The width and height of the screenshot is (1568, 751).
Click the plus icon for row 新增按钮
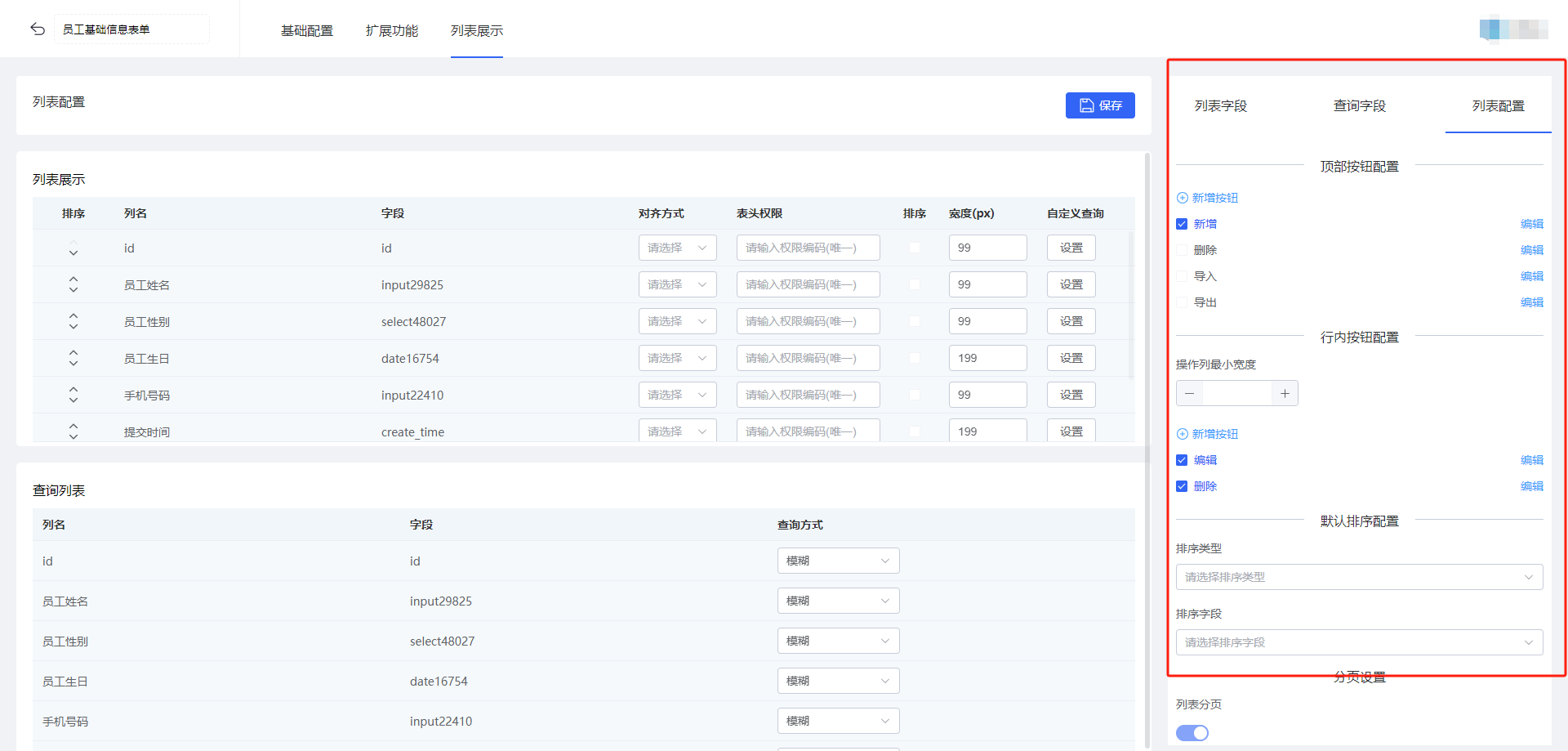pos(1182,434)
